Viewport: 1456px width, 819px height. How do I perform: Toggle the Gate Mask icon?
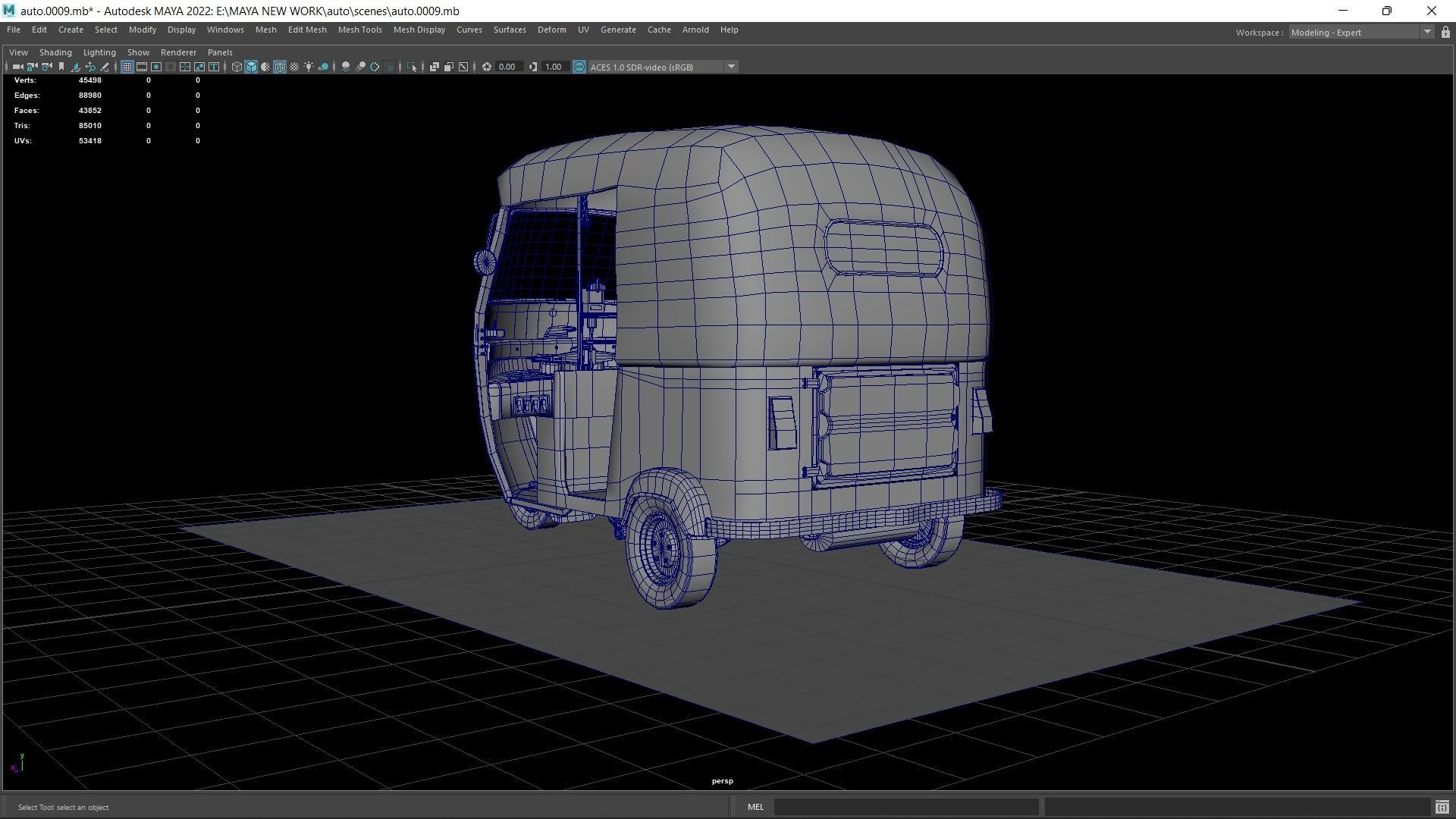pyautogui.click(x=171, y=67)
